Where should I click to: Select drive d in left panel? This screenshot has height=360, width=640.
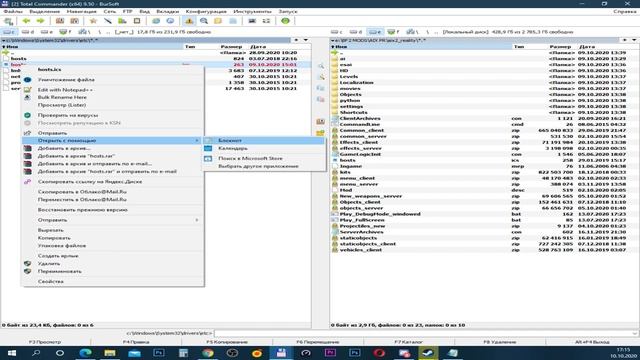[x=28, y=32]
